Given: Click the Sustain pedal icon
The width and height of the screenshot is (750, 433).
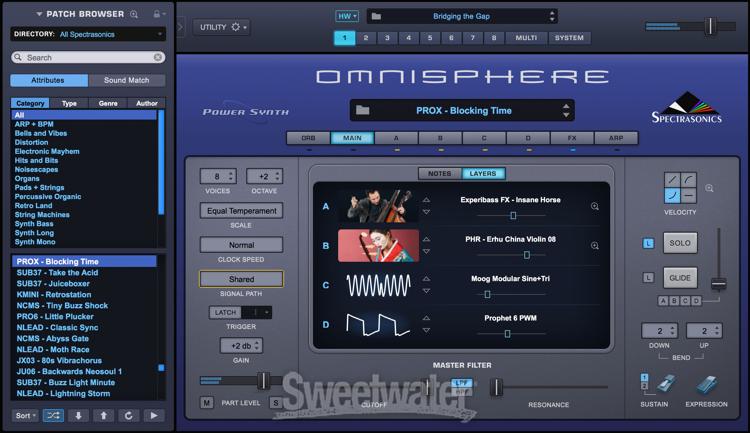Looking at the screenshot, I should pyautogui.click(x=665, y=384).
